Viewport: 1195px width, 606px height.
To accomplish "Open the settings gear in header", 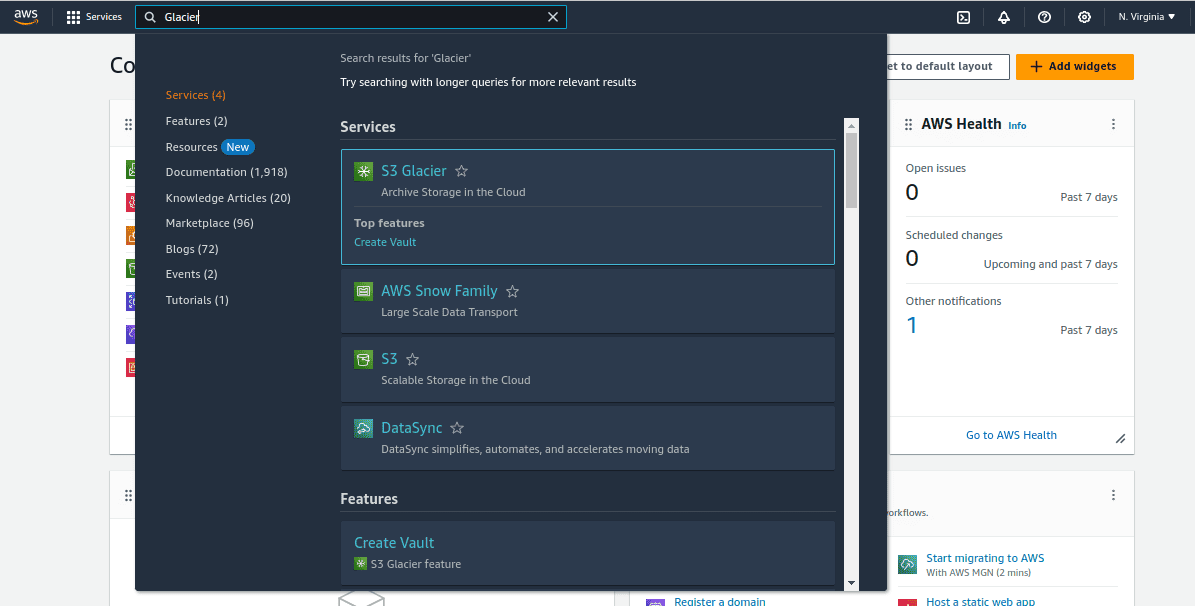I will point(1084,17).
